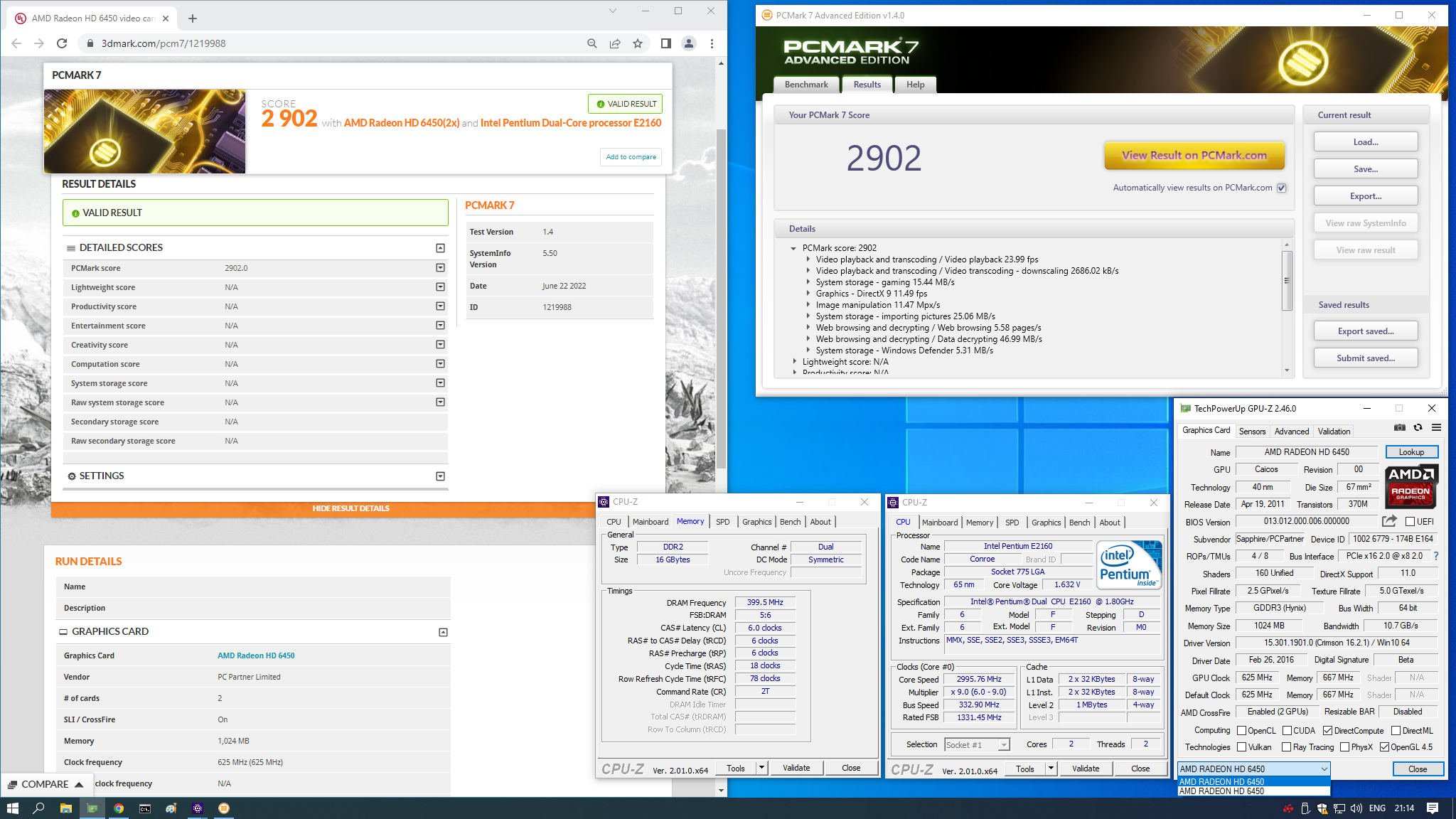This screenshot has width=1456, height=819.
Task: Open the Help tab in PCMark 7
Action: pos(915,85)
